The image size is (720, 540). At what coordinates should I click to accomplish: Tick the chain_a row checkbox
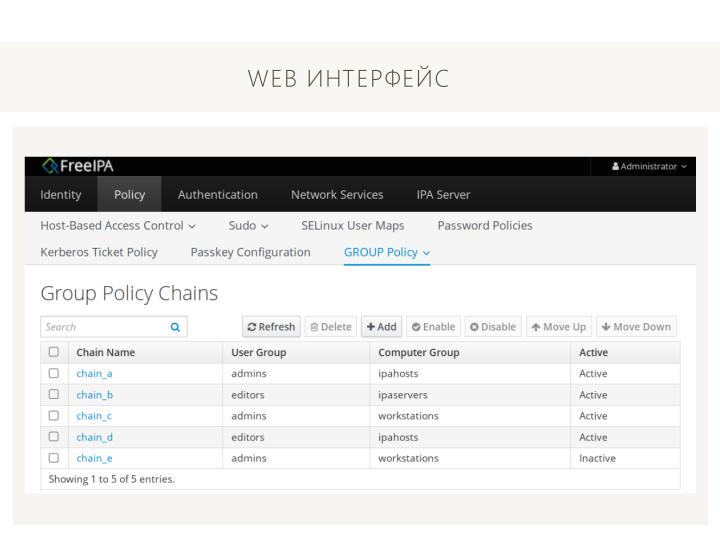pos(54,374)
